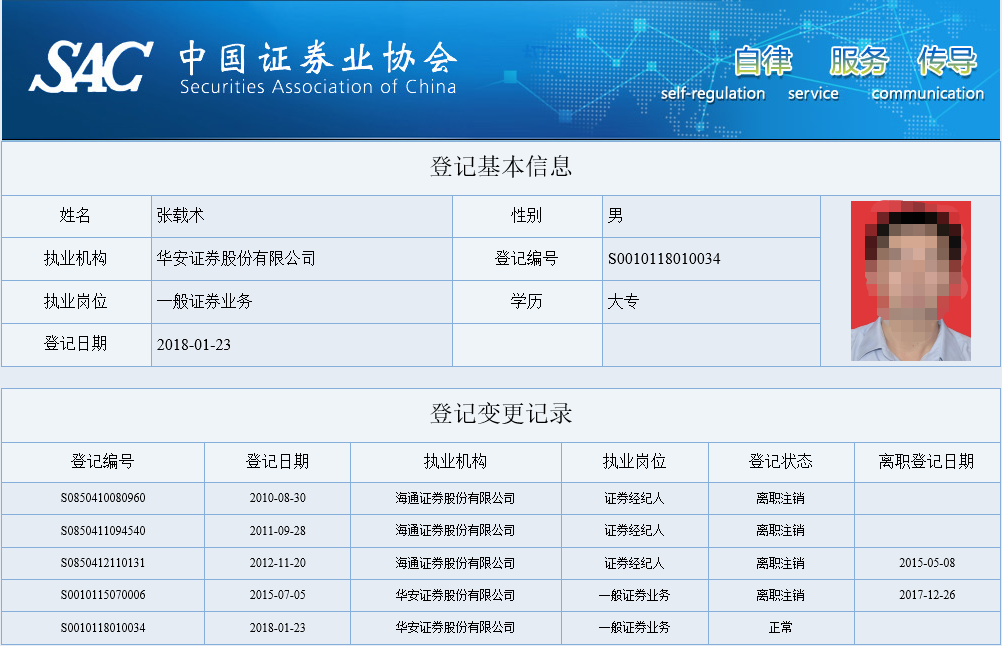Click registration date 2018-01-23 in basic info
The image size is (1002, 646).
pos(194,345)
